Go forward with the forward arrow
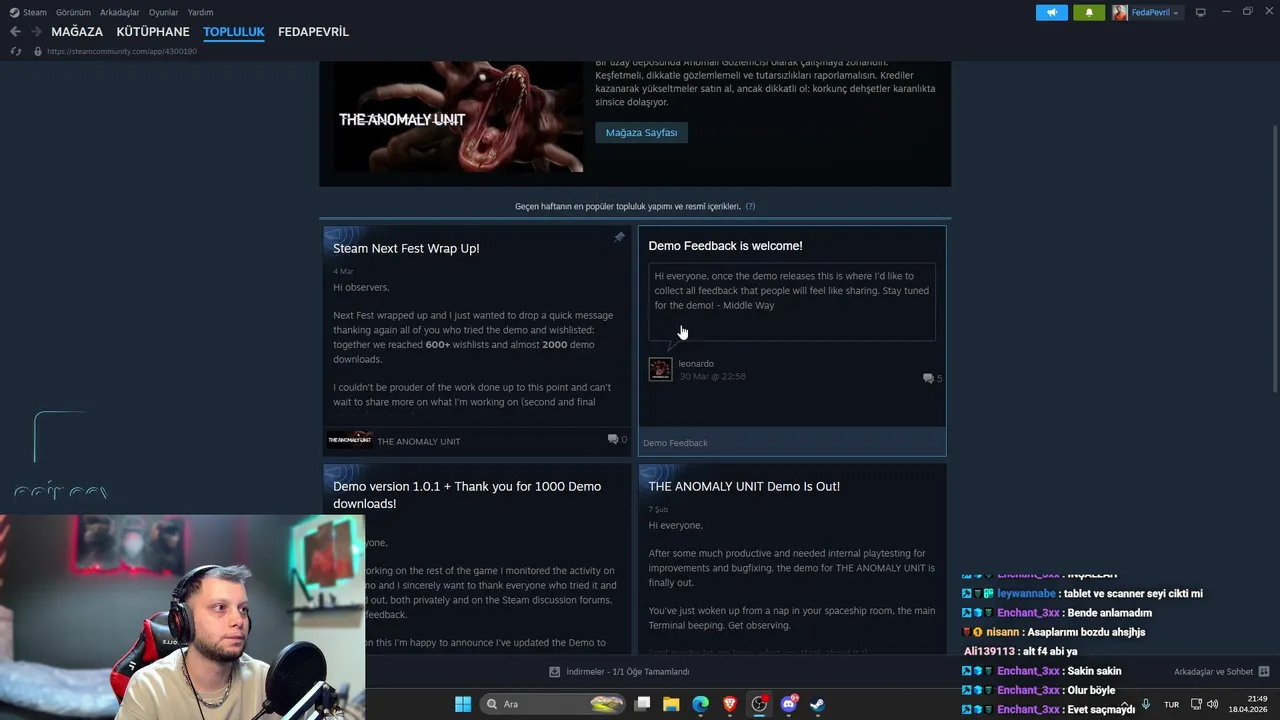 [x=36, y=32]
